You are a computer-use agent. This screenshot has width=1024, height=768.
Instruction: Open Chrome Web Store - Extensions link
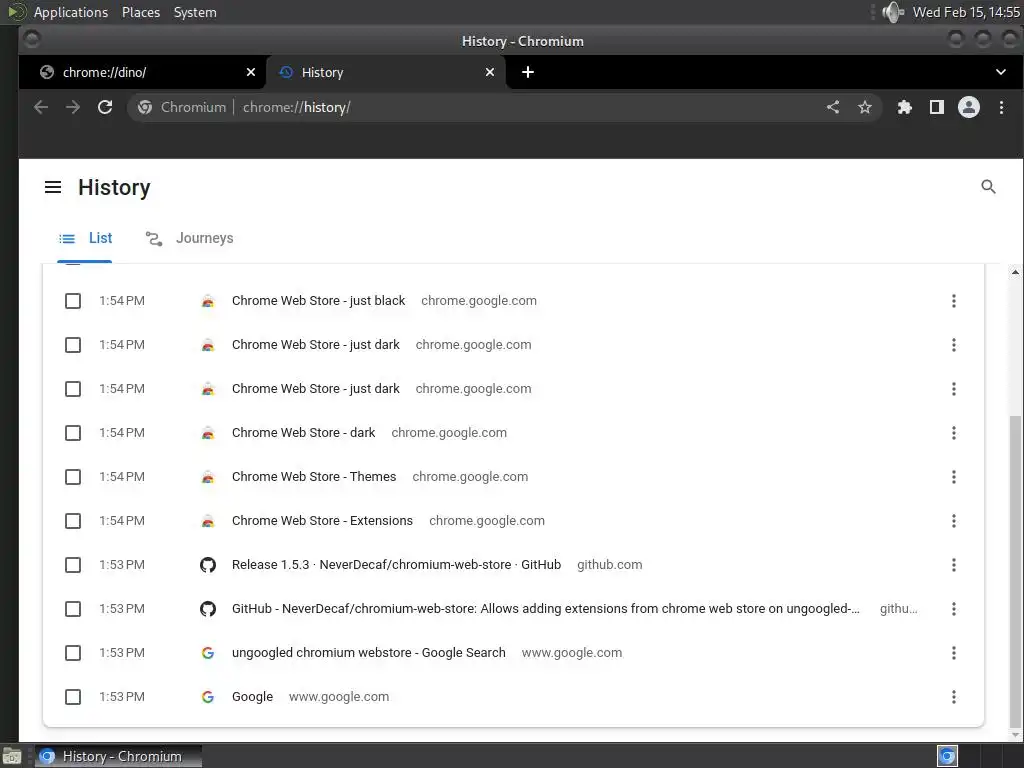coord(323,521)
